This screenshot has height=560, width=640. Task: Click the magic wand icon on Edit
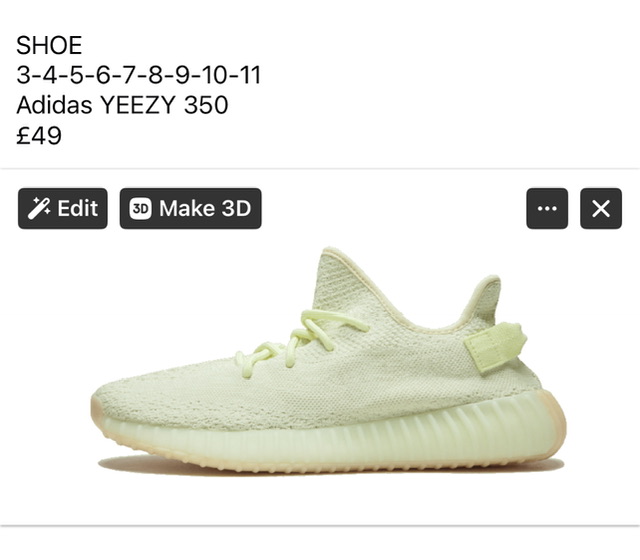39,209
